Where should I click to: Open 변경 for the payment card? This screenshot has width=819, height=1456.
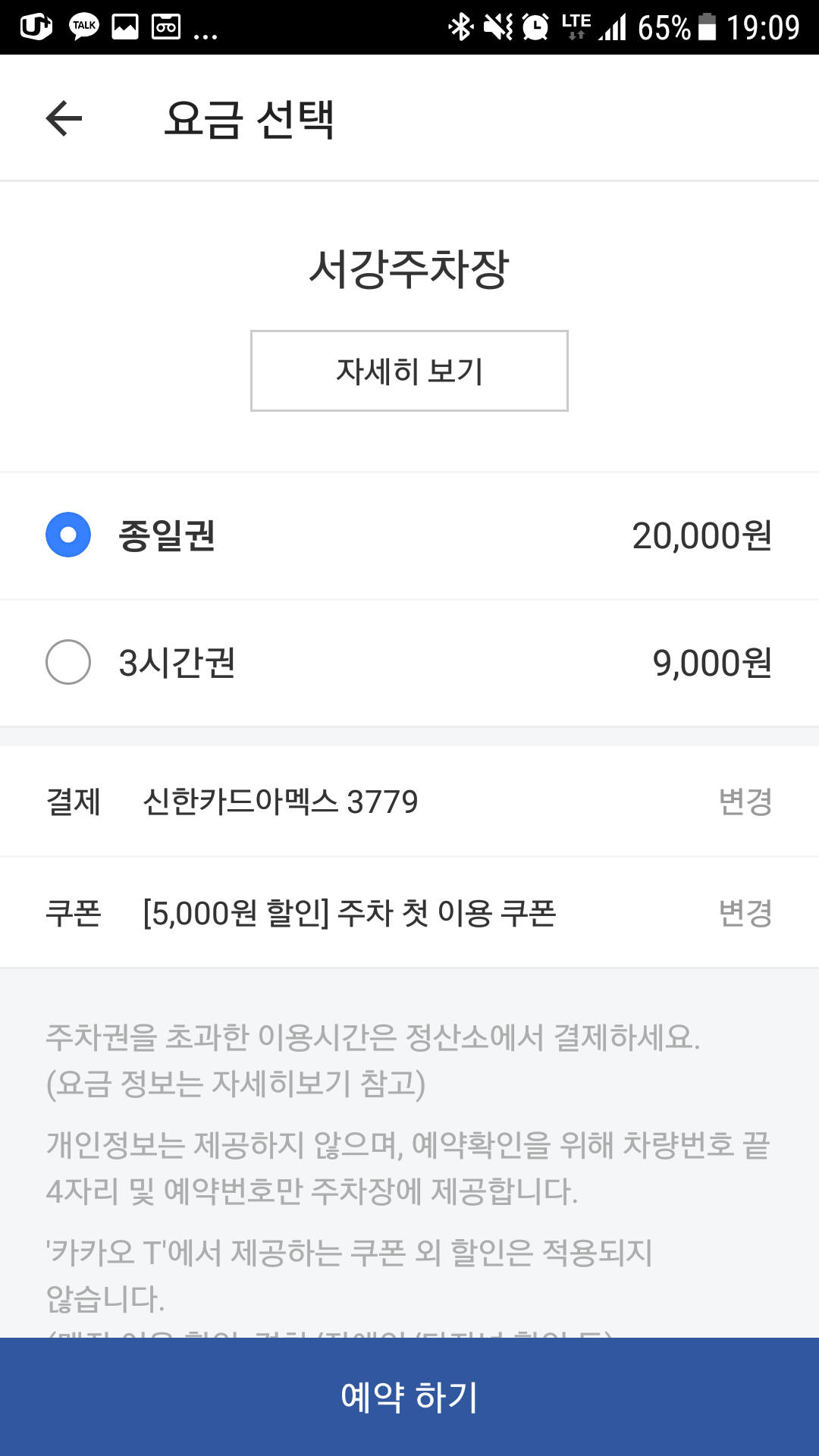tap(745, 802)
